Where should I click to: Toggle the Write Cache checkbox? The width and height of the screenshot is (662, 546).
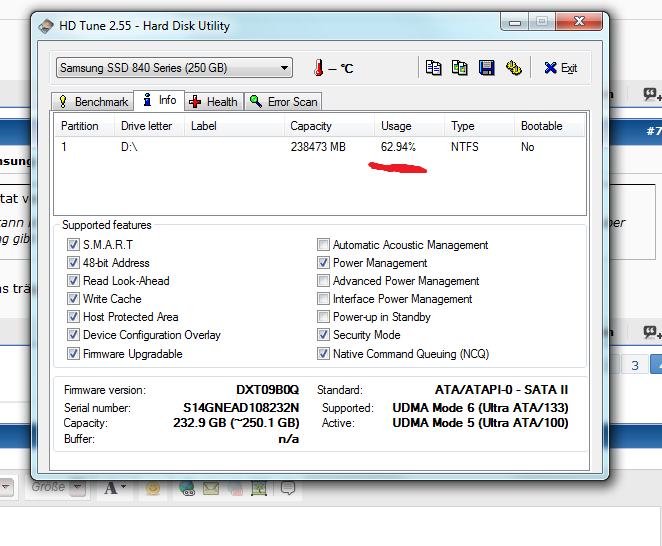click(x=73, y=299)
